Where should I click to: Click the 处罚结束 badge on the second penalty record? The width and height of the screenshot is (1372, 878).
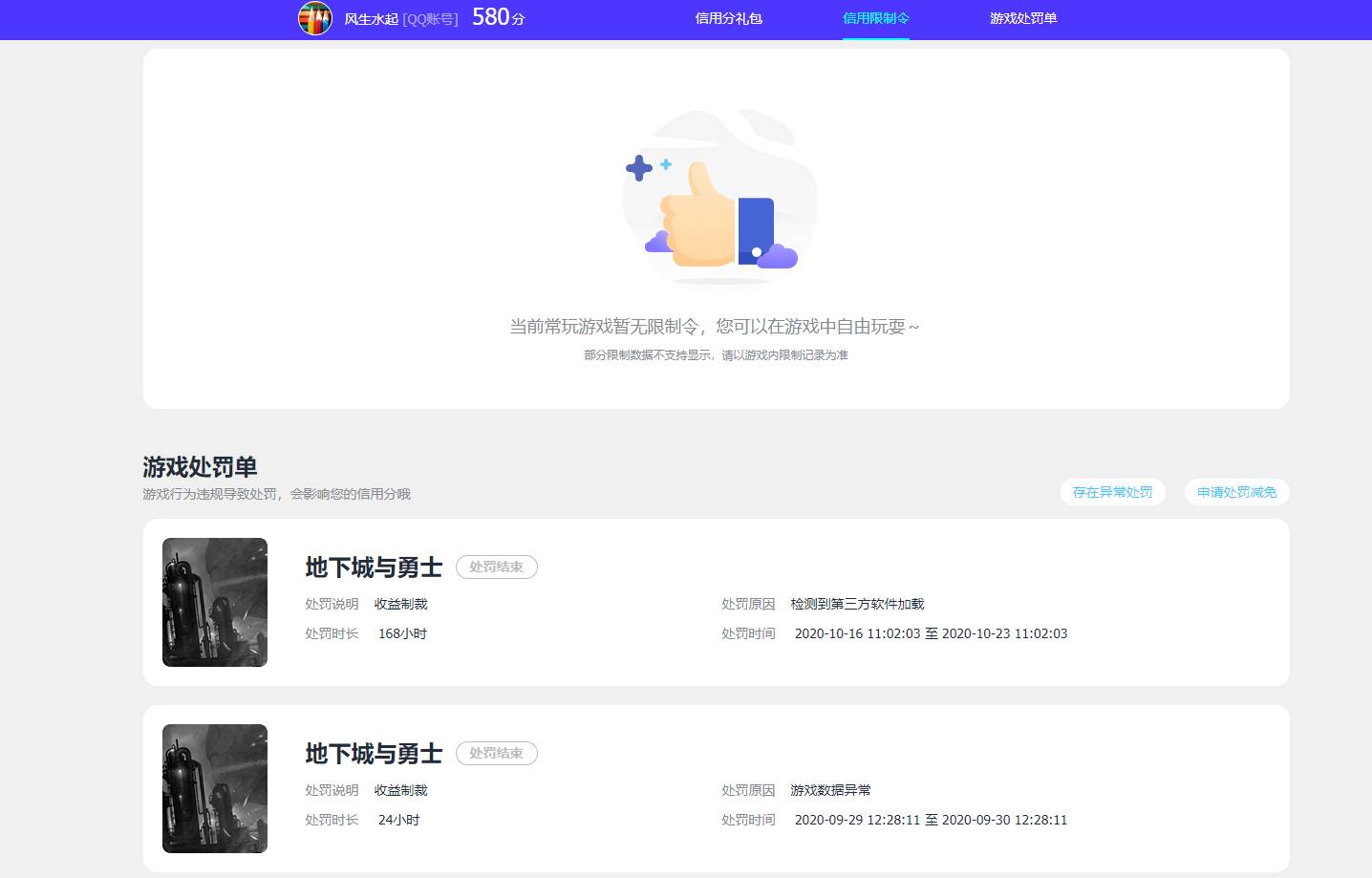(x=496, y=753)
